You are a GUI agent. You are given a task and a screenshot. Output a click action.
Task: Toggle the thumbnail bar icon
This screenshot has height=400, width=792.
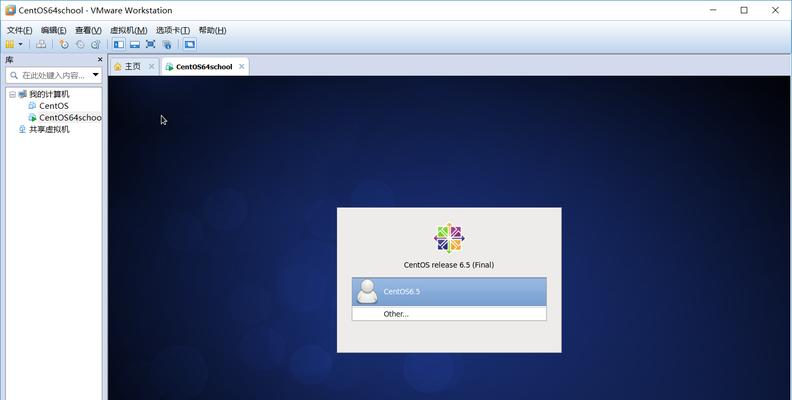coord(135,44)
